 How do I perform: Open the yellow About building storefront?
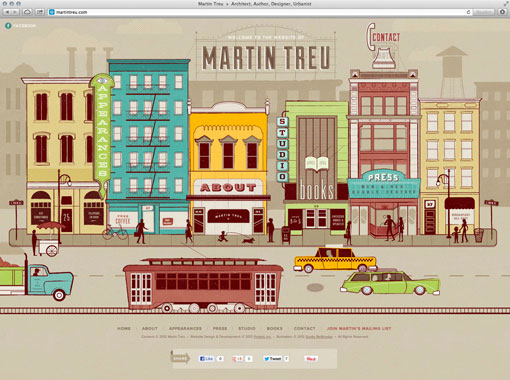[229, 188]
